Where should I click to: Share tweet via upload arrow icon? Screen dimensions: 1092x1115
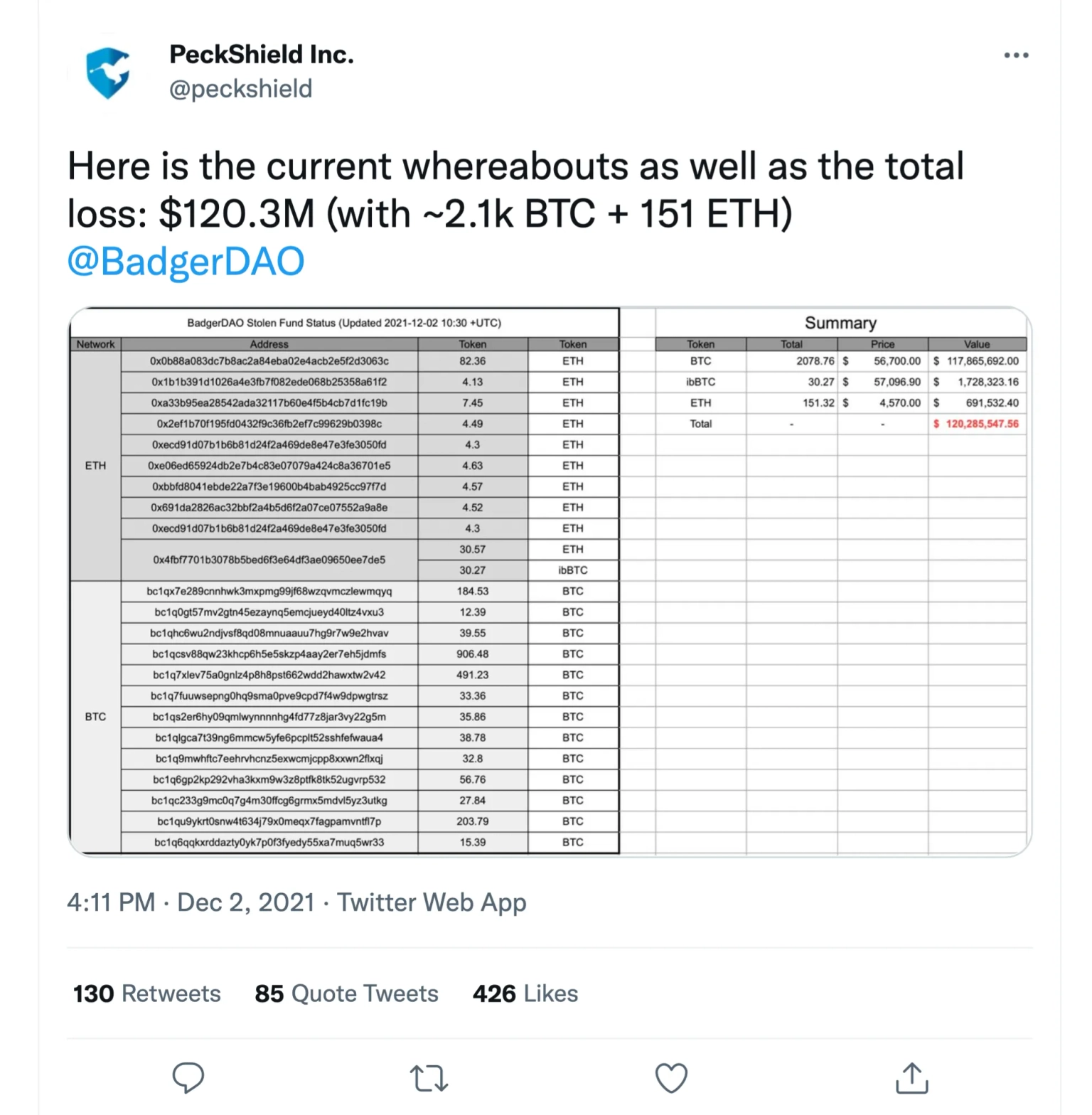(x=912, y=1077)
